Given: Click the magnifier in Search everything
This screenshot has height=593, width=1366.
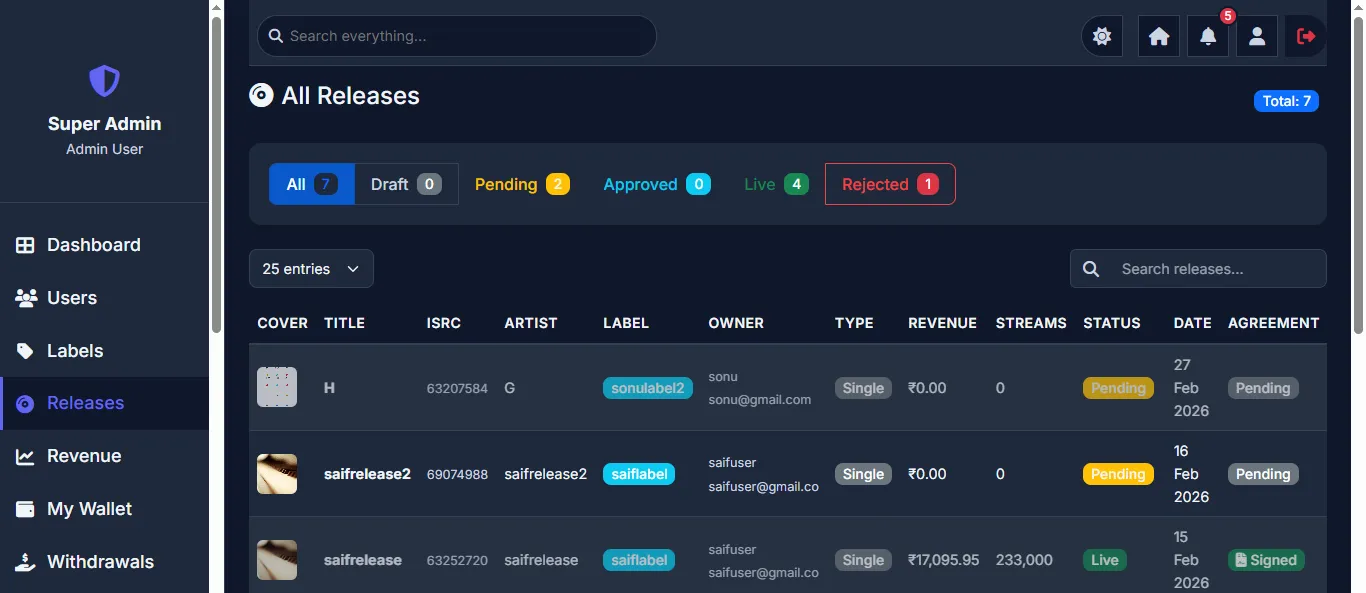Looking at the screenshot, I should click(276, 36).
